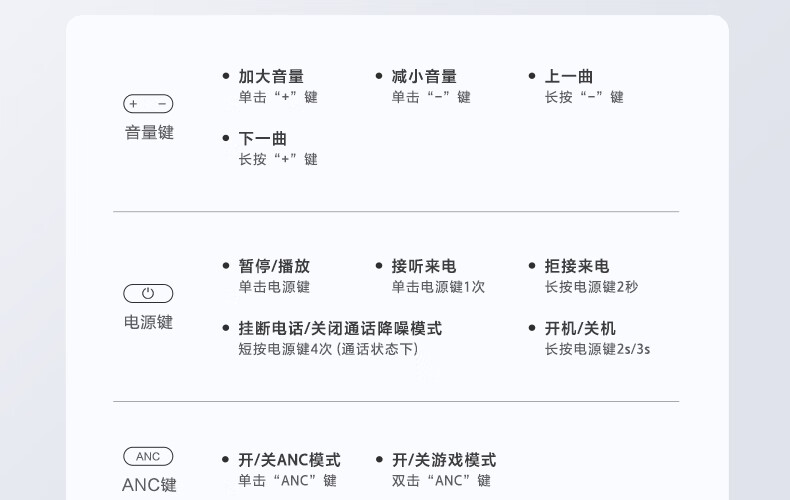Select the 音量键 label
Screen dimensions: 790x500
(149, 133)
